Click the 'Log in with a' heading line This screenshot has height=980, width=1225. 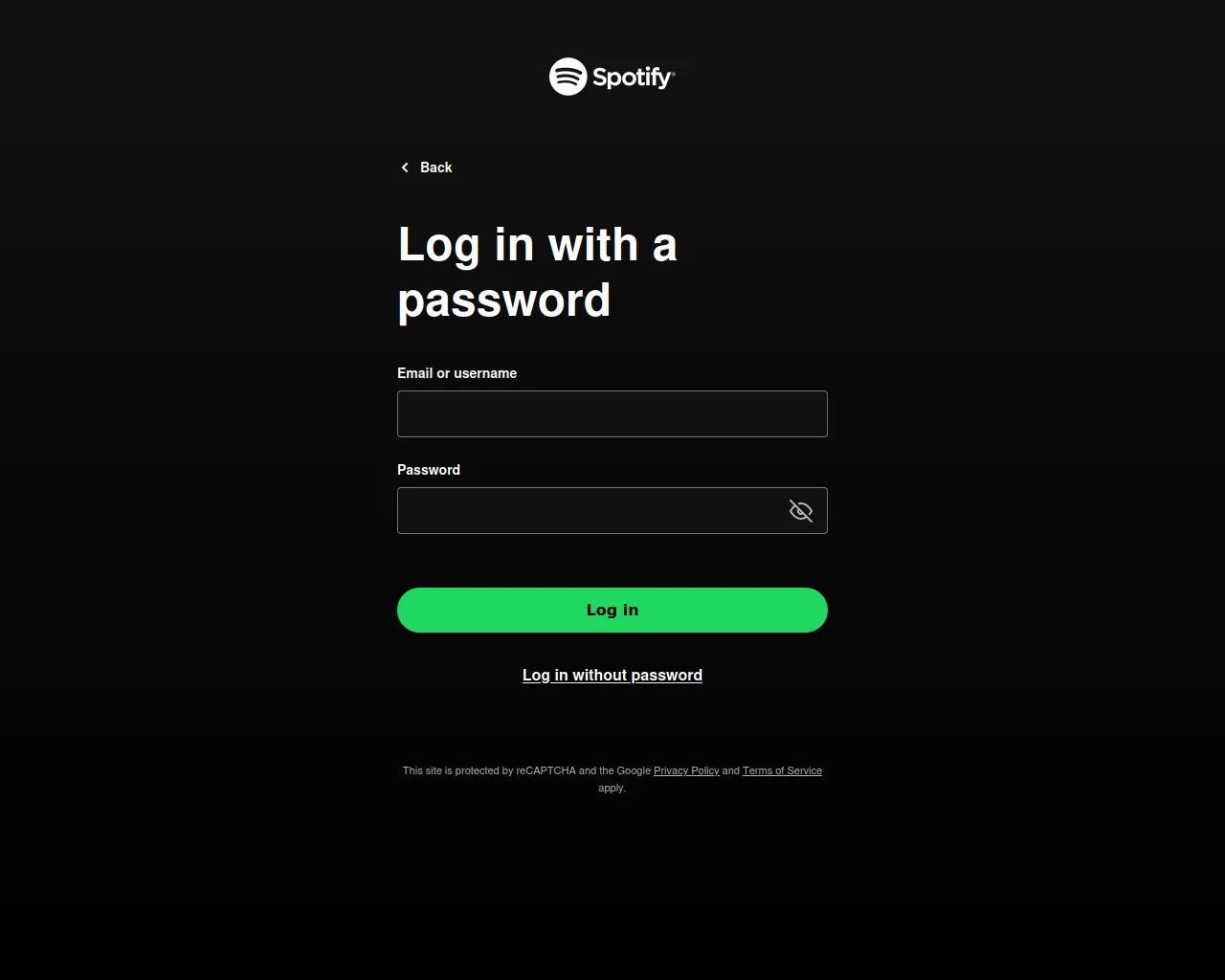pos(537,245)
